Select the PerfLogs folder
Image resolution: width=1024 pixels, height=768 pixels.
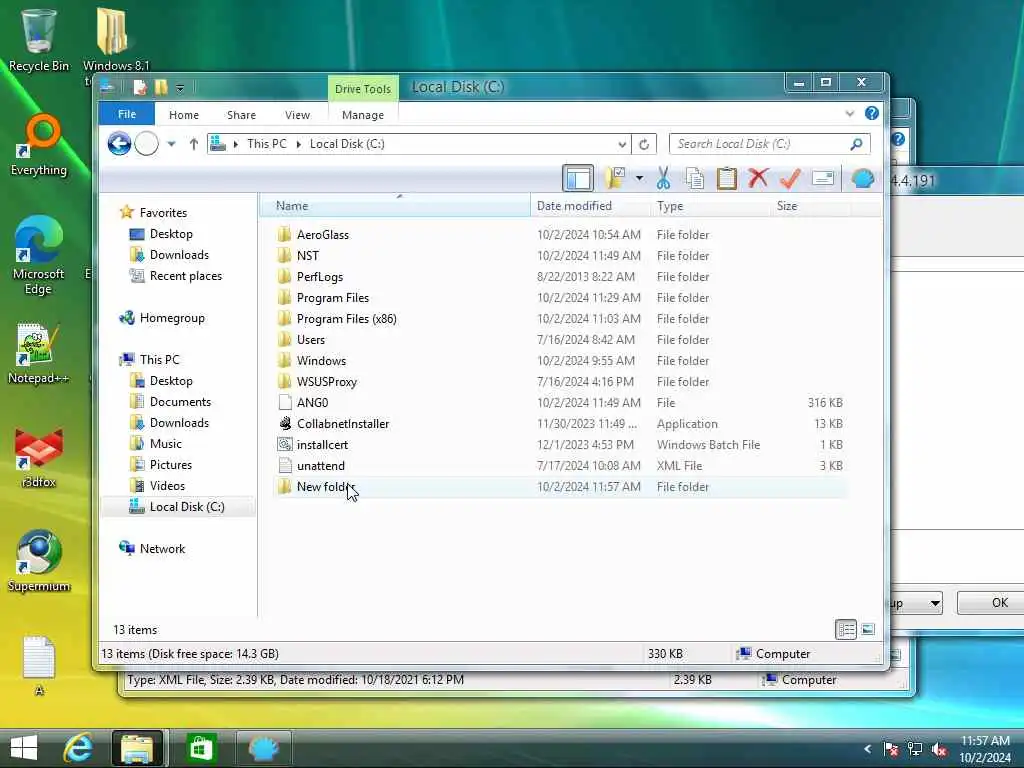tap(319, 276)
